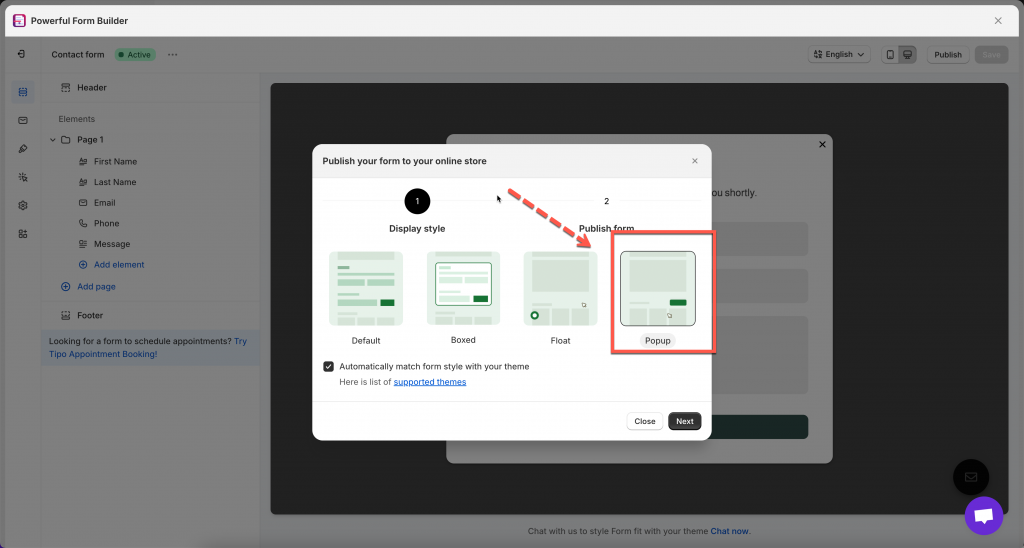
Task: Select the Float style thumbnail
Action: click(560, 288)
